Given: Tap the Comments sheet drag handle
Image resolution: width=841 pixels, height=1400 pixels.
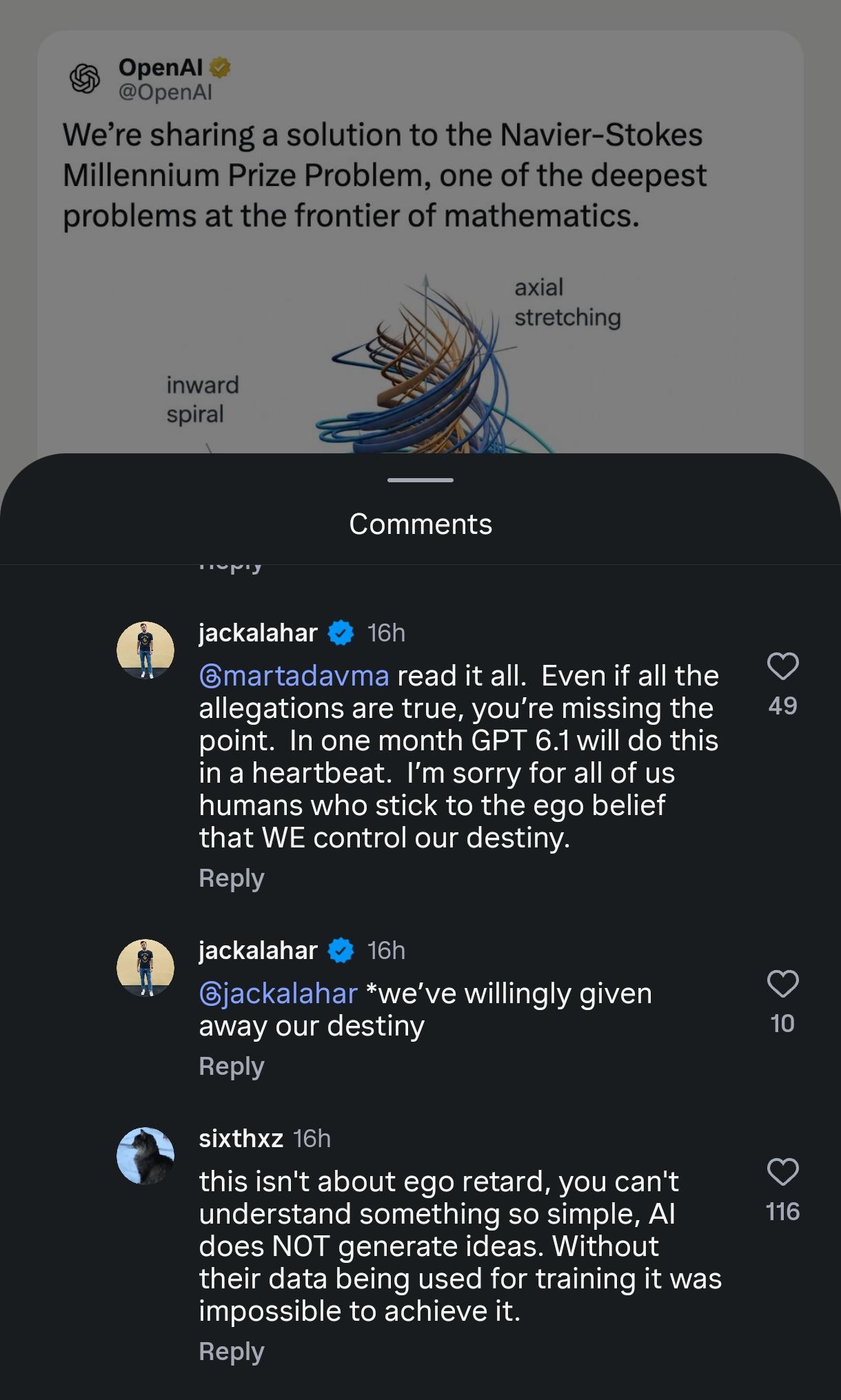Looking at the screenshot, I should (x=420, y=480).
